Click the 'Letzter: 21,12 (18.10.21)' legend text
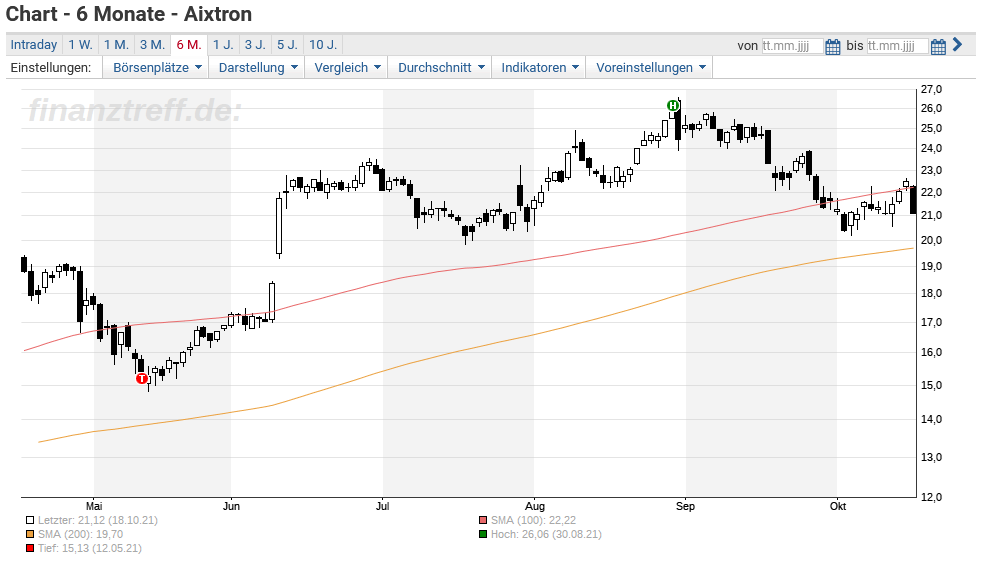This screenshot has width=984, height=565. [98, 520]
